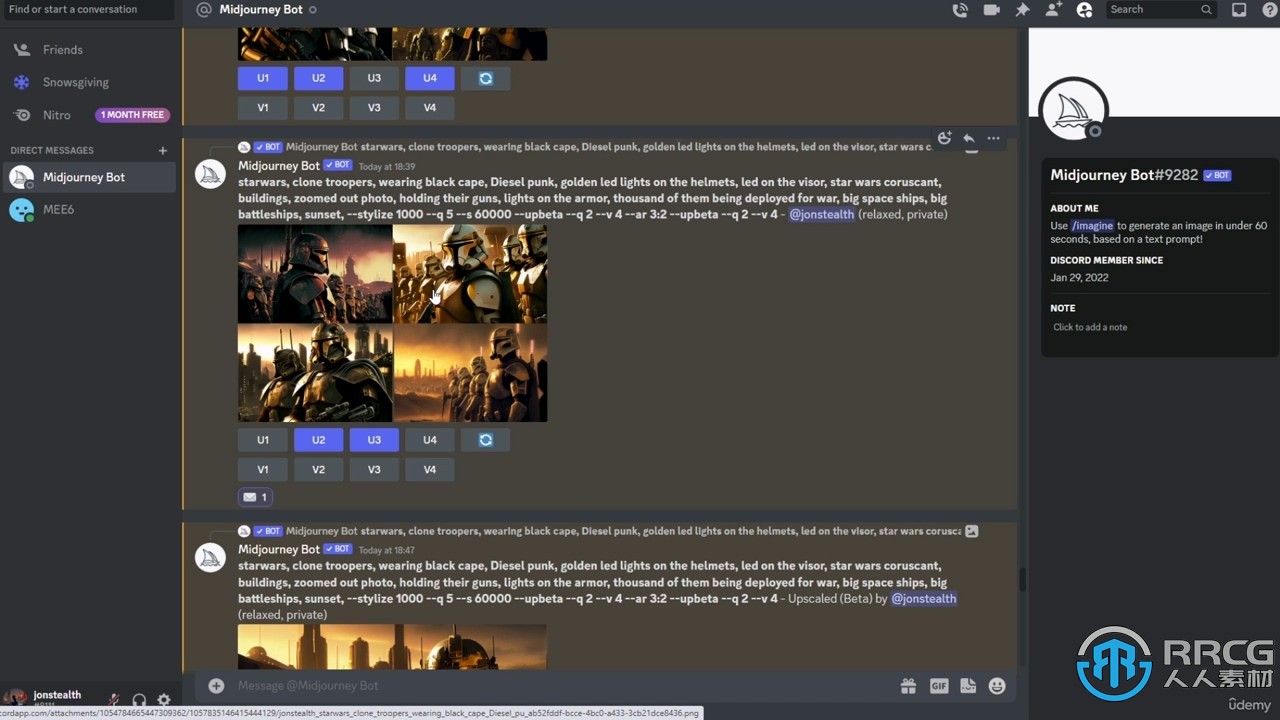Viewport: 1280px width, 720px height.
Task: Click @jonstealth mention in 18:47 message
Action: click(x=924, y=598)
